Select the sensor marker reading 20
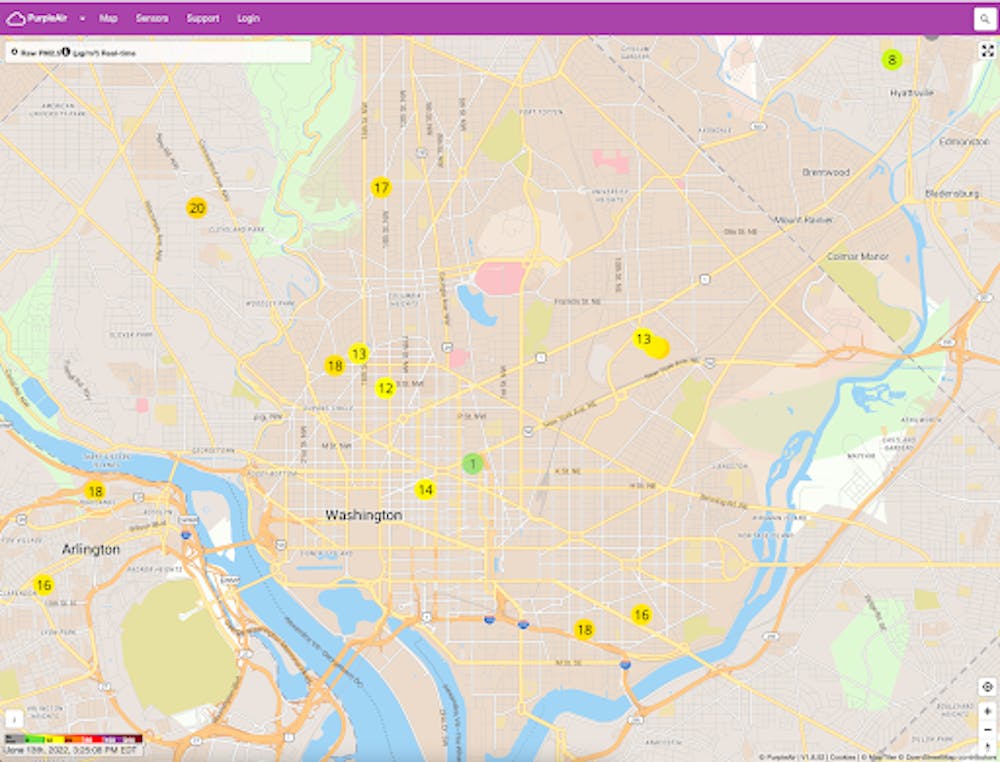This screenshot has width=1000, height=762. pyautogui.click(x=197, y=208)
